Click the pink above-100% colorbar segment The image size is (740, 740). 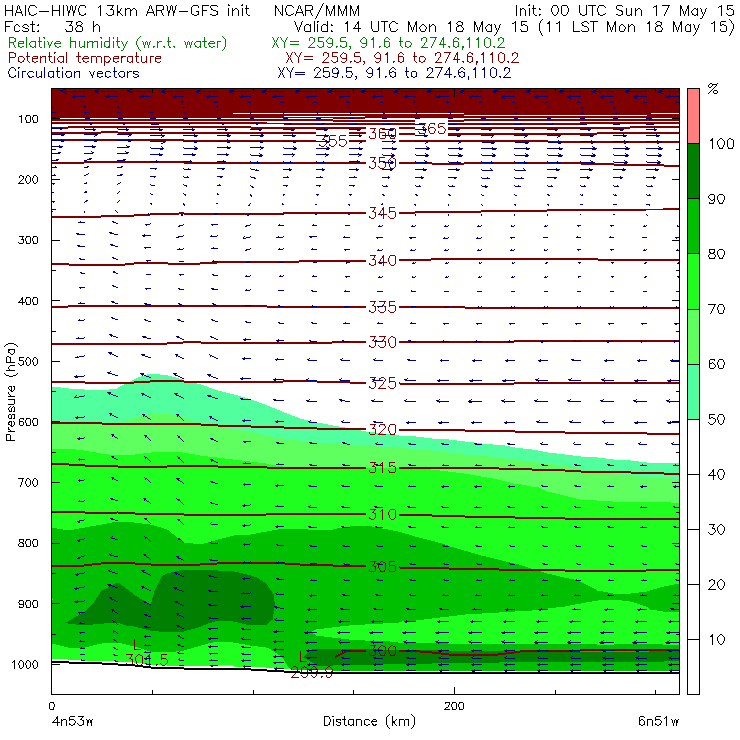click(693, 116)
